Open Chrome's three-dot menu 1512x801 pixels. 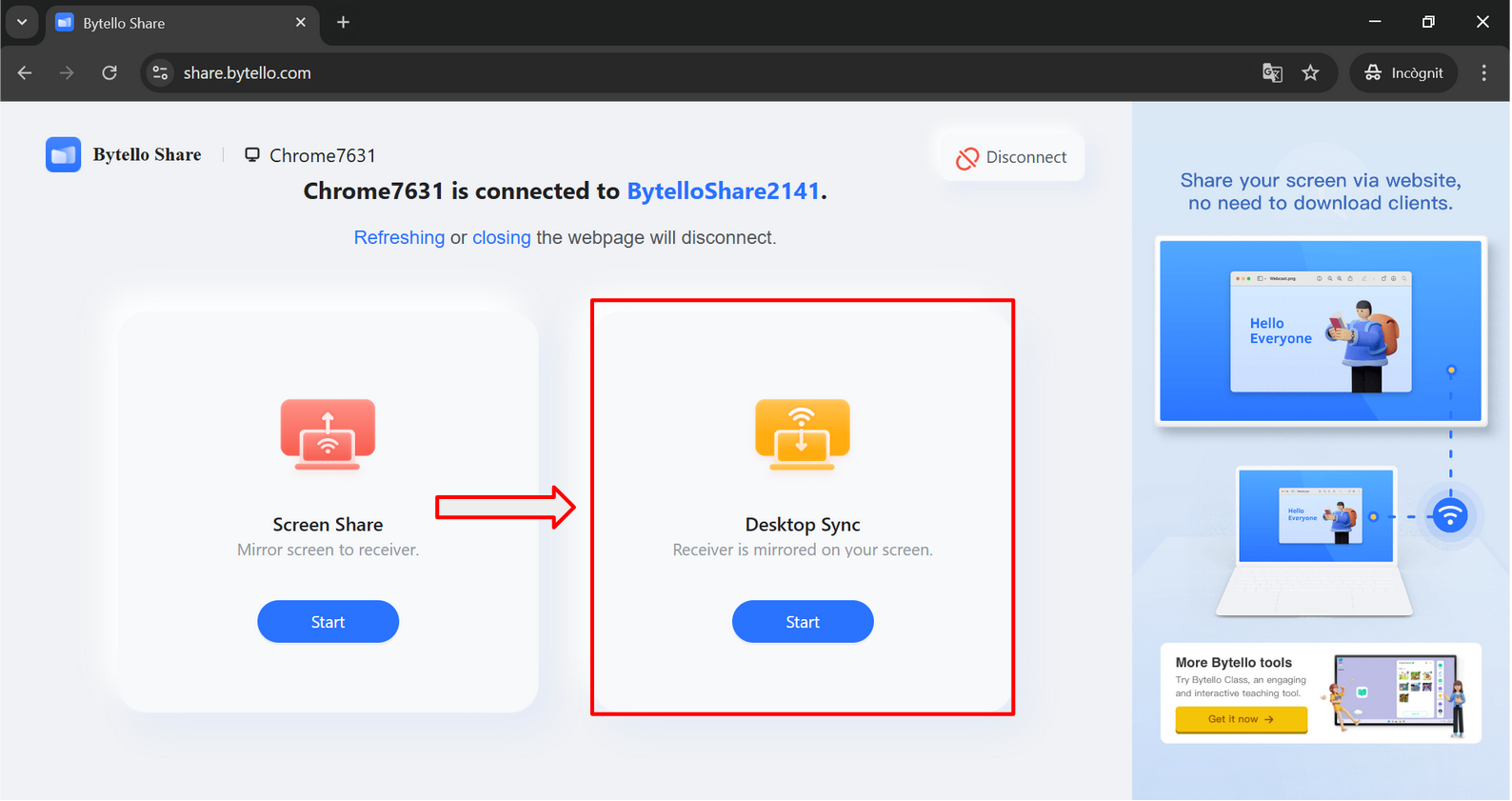point(1482,73)
